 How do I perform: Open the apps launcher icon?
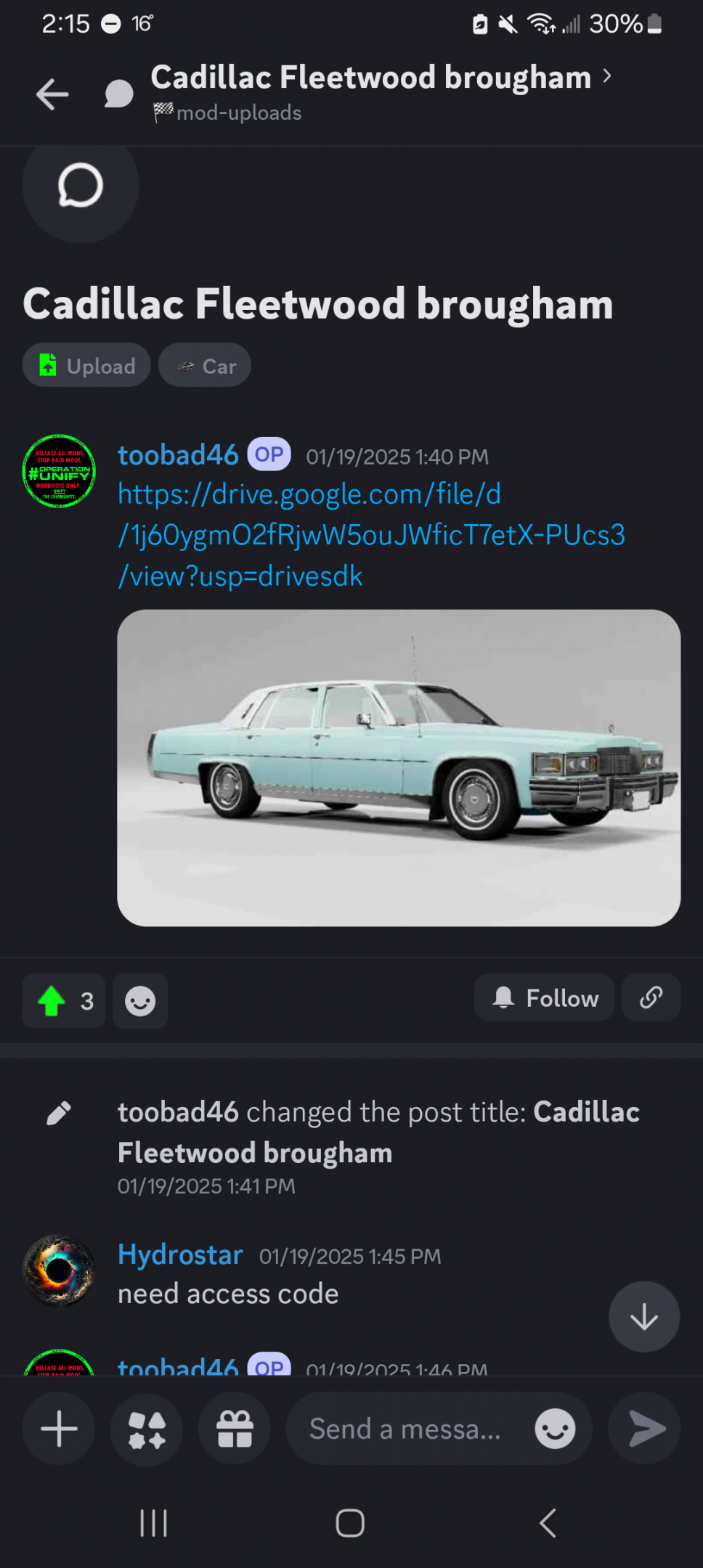147,1429
